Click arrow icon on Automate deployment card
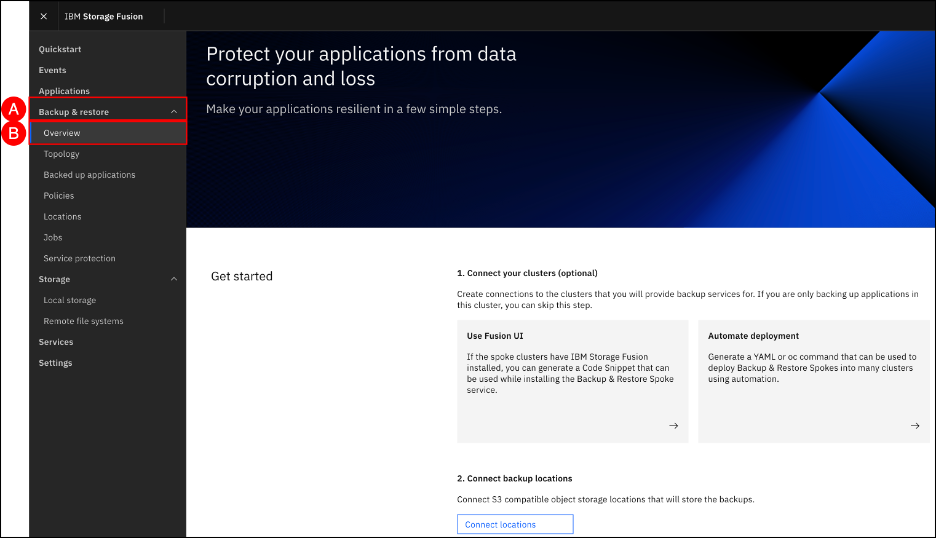This screenshot has height=538, width=936. point(914,426)
